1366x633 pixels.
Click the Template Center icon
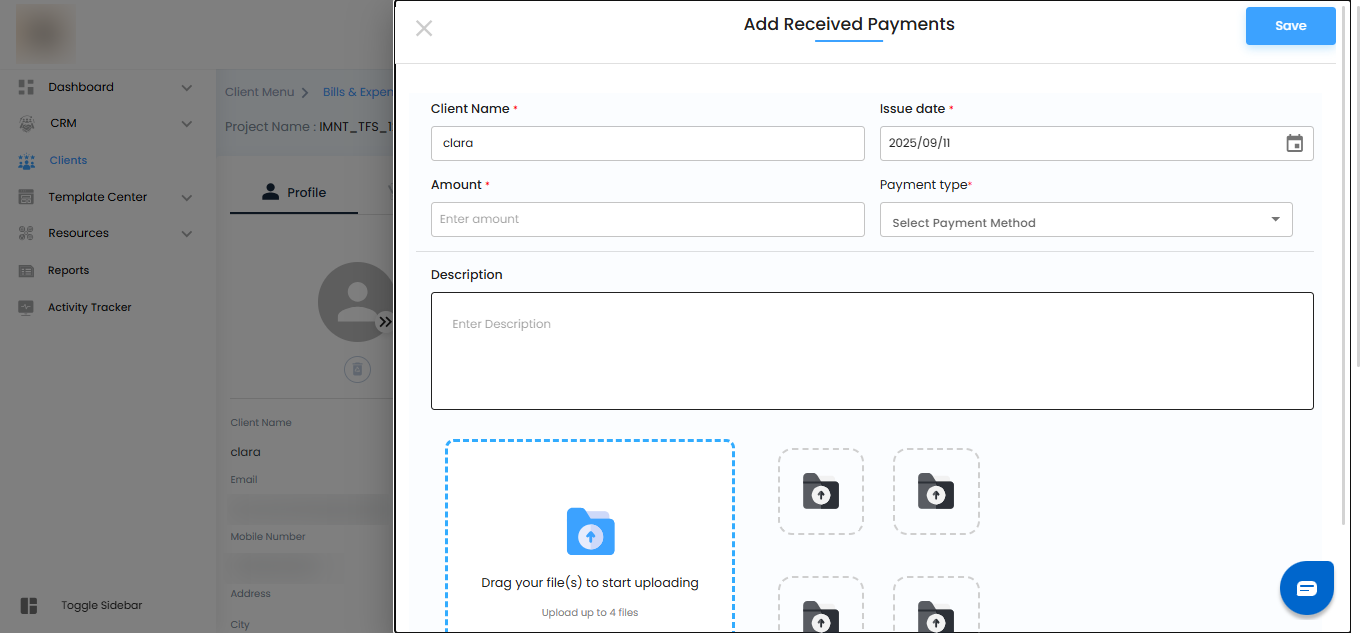27,198
